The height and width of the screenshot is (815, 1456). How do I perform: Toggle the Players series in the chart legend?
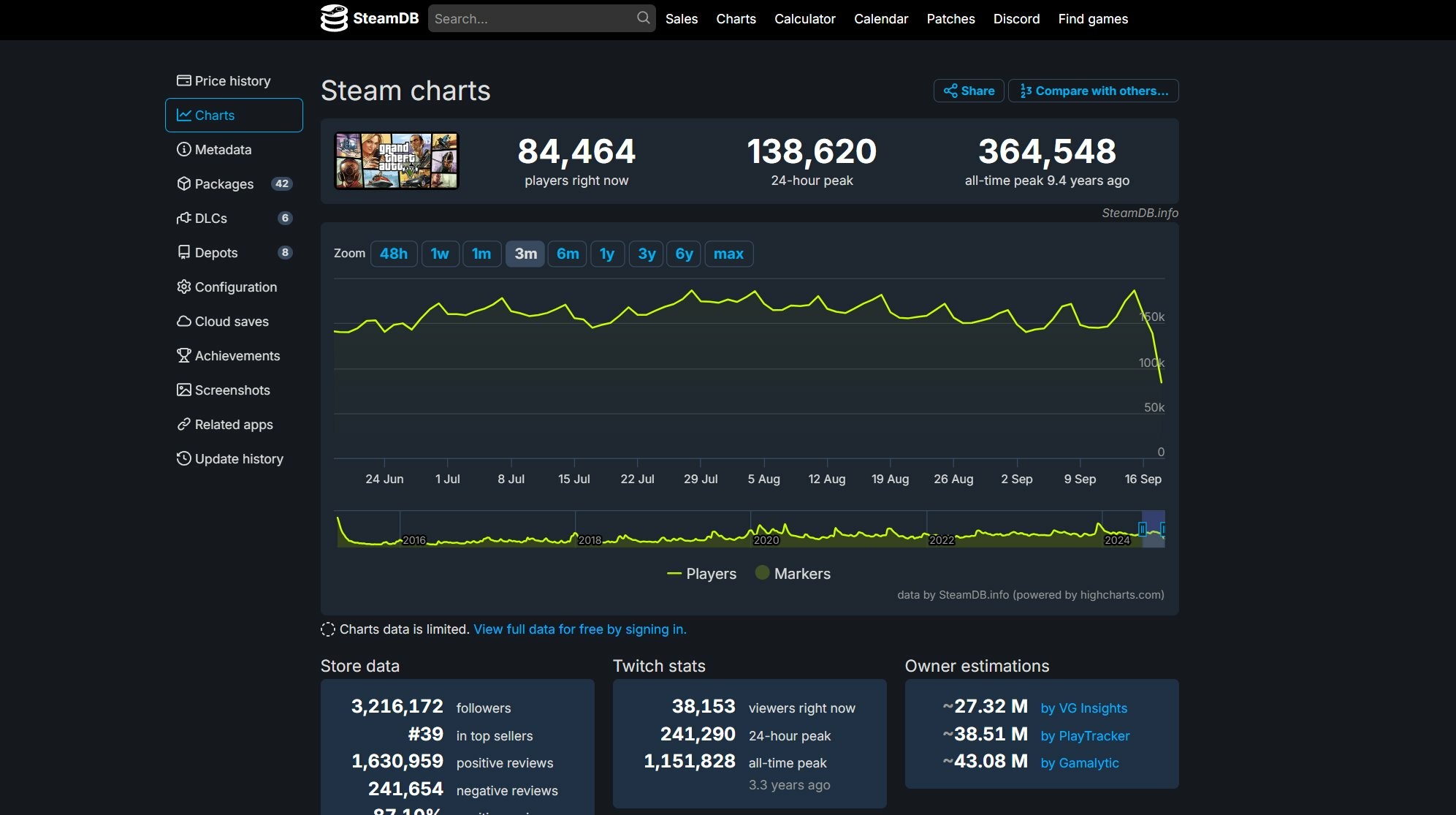pyautogui.click(x=702, y=573)
